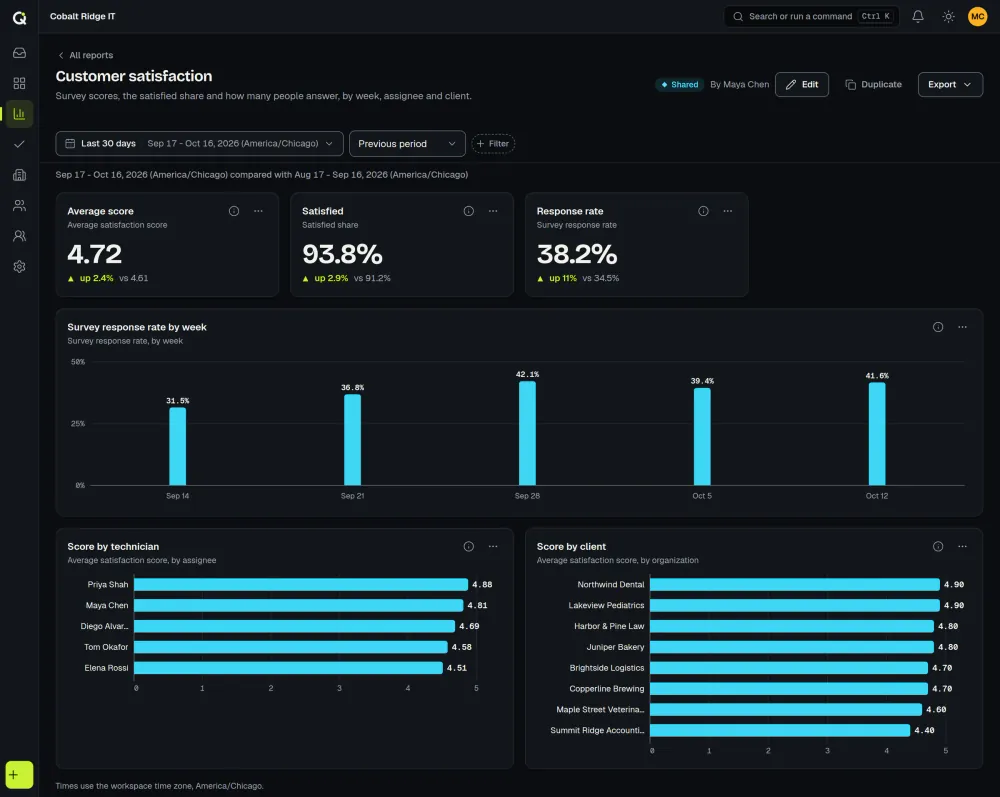The image size is (1000, 797).
Task: Click the Sep 14 bar in weekly chart
Action: click(177, 446)
